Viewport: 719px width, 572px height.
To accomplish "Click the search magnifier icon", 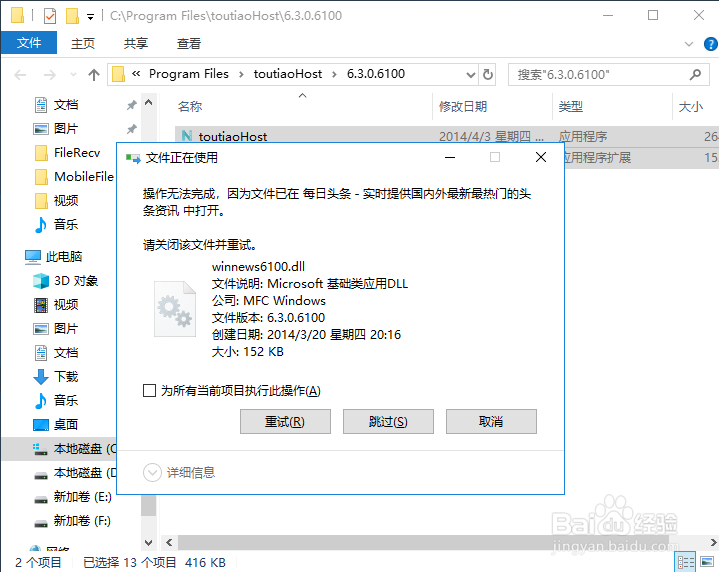I will click(695, 74).
